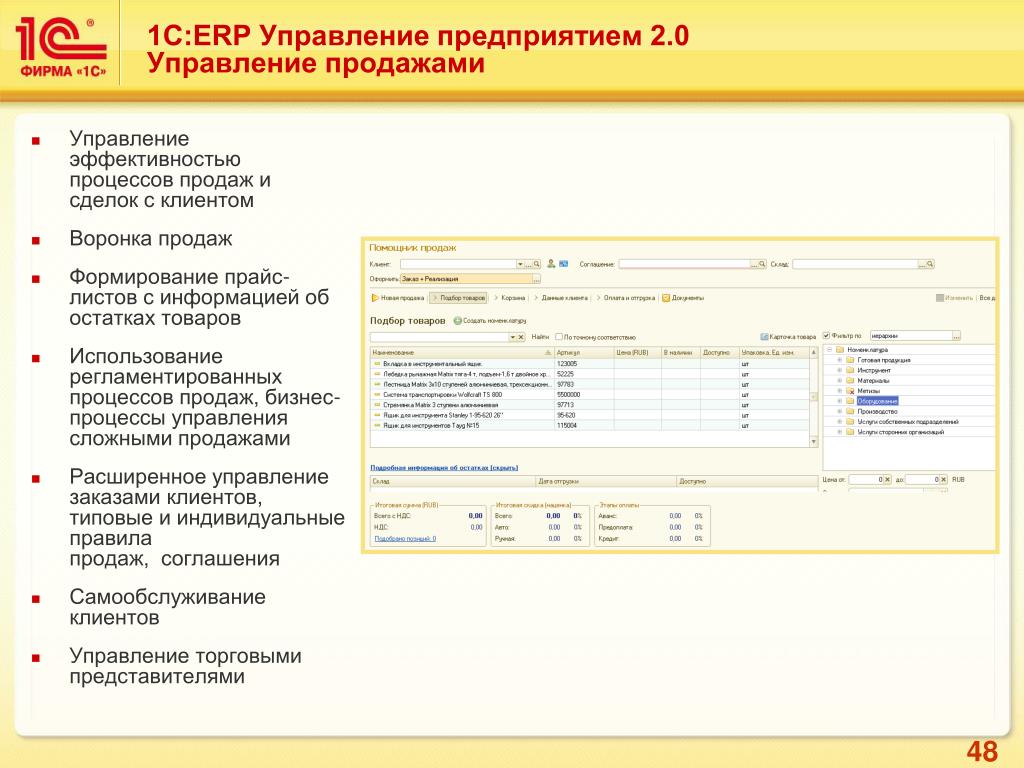Expand Услуги сторонних организаций folder
Screen dimensions: 1024x768
[840, 432]
